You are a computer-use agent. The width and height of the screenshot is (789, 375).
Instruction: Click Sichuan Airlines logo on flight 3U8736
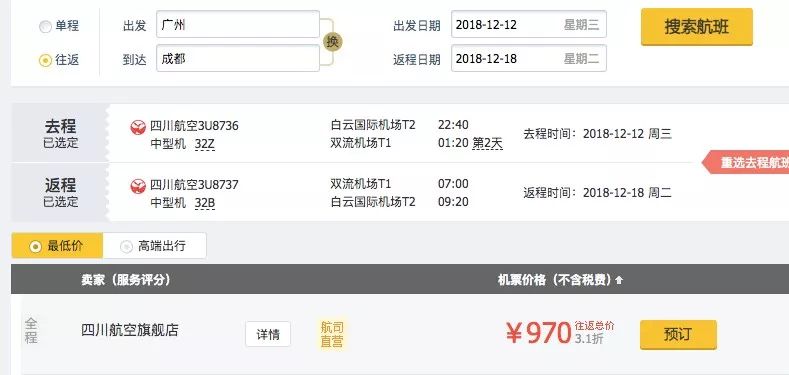pos(138,127)
